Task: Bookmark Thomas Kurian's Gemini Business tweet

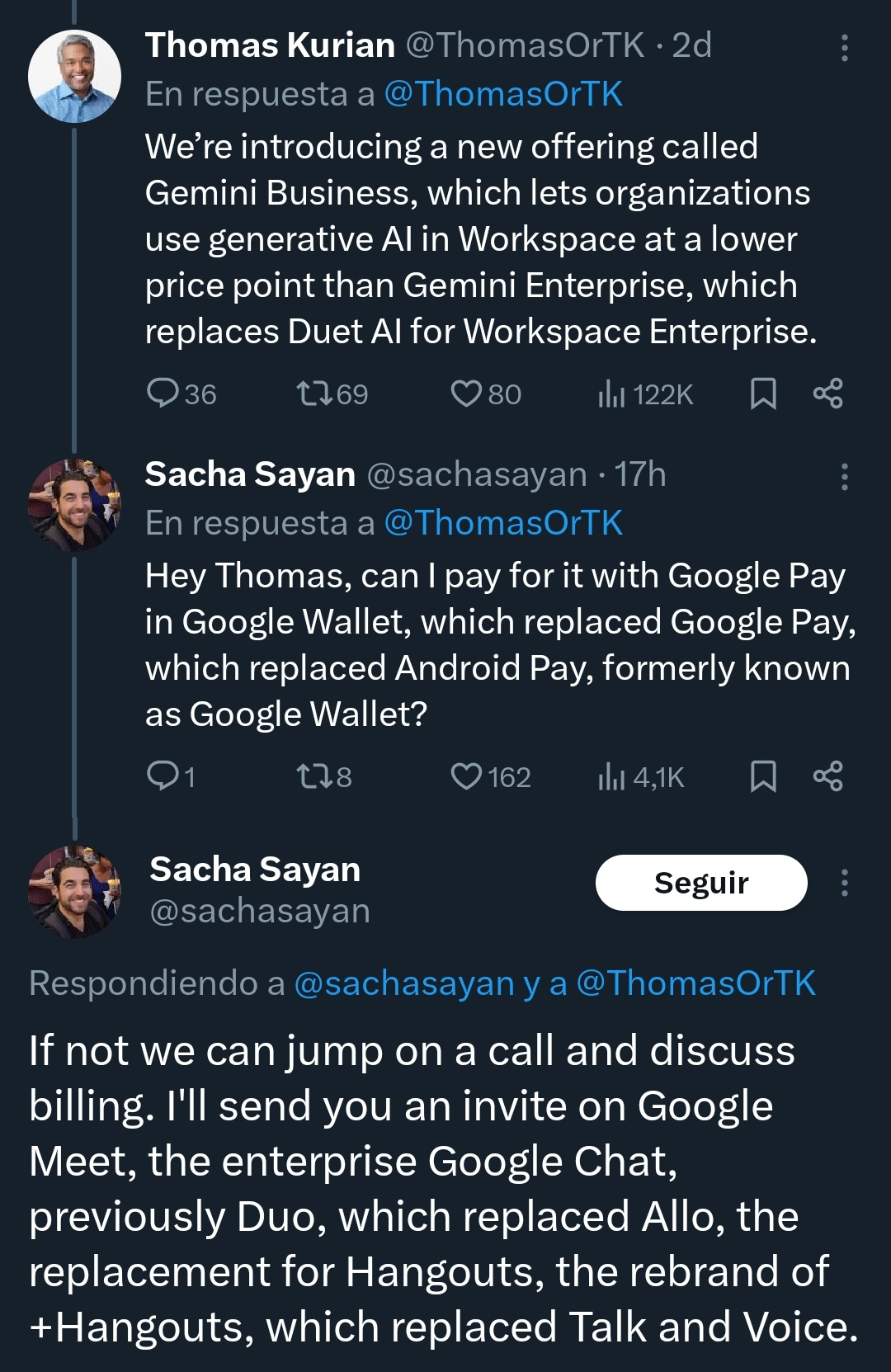Action: click(x=763, y=394)
